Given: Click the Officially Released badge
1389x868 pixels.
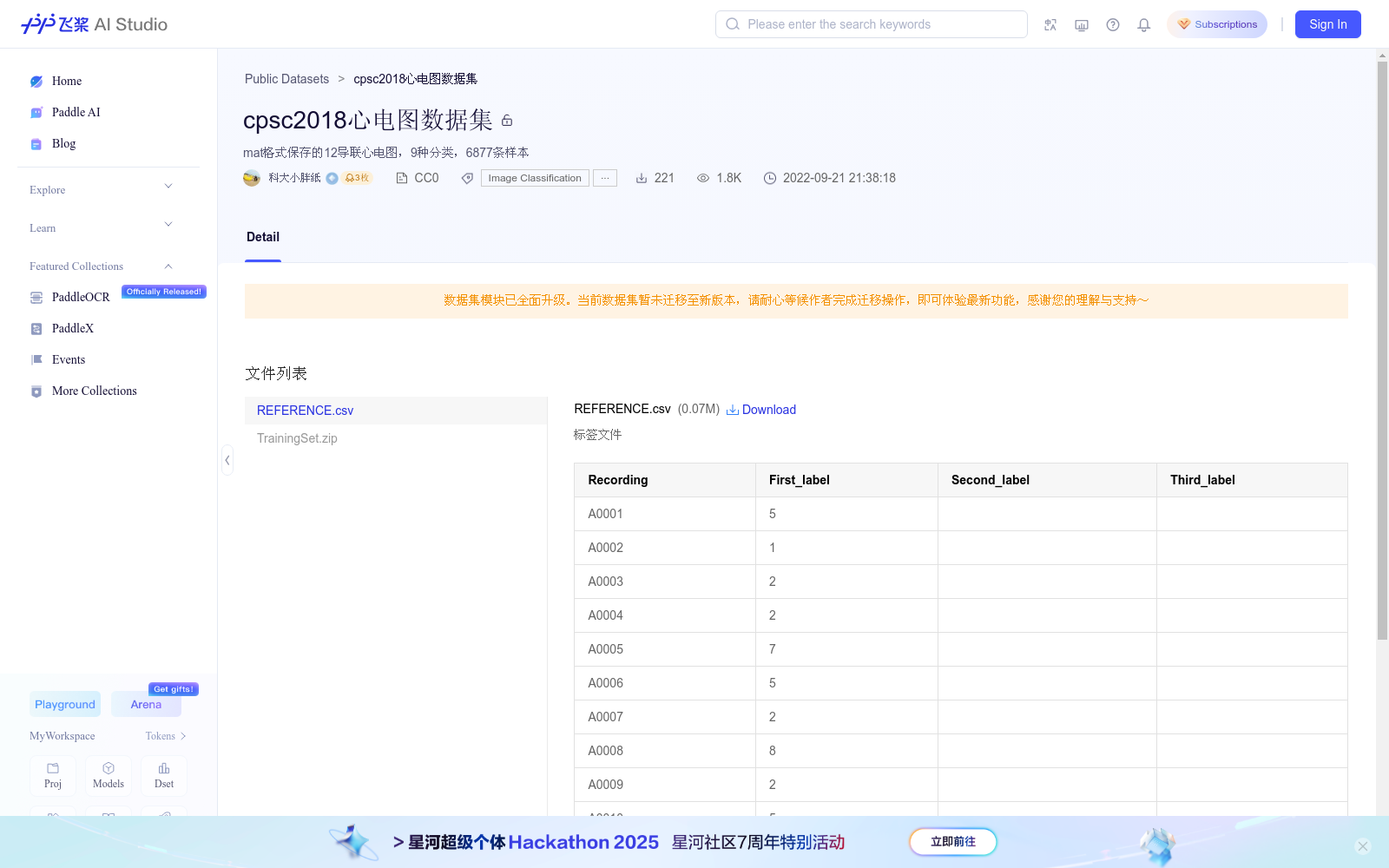Looking at the screenshot, I should click(x=164, y=292).
